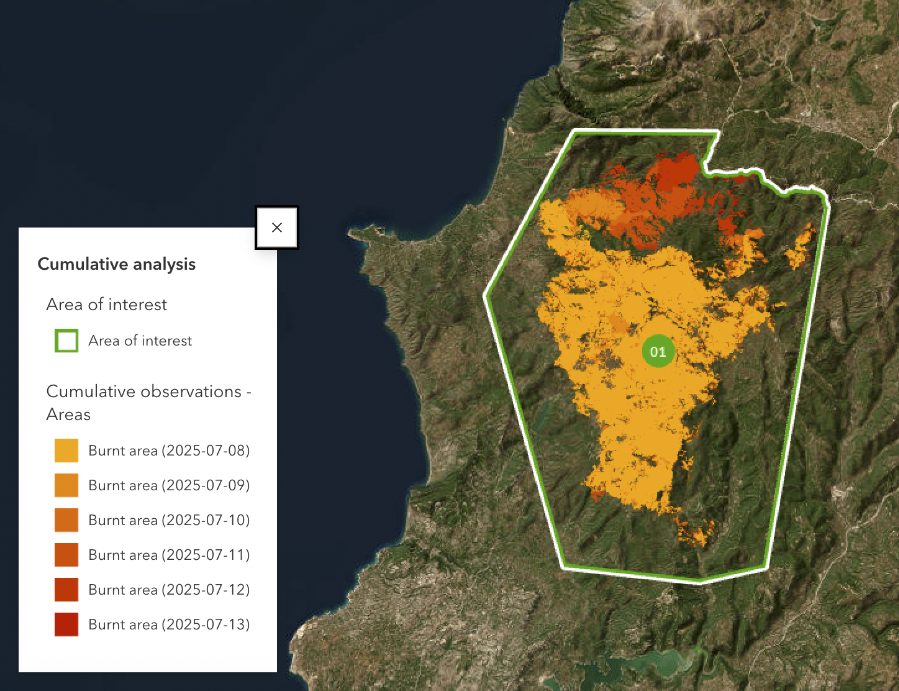The image size is (899, 691).
Task: Click the 'Cumulative analysis' panel title
Action: pyautogui.click(x=116, y=265)
